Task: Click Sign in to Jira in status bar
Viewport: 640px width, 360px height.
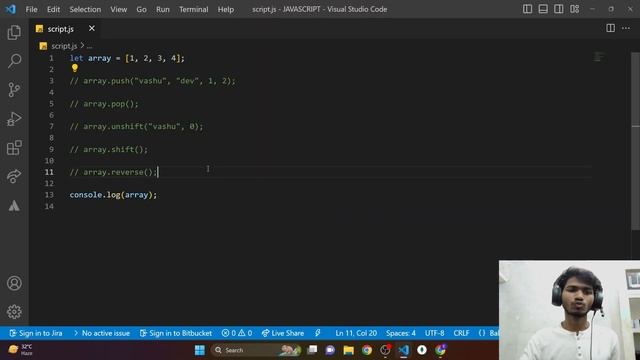Action: coord(36,333)
